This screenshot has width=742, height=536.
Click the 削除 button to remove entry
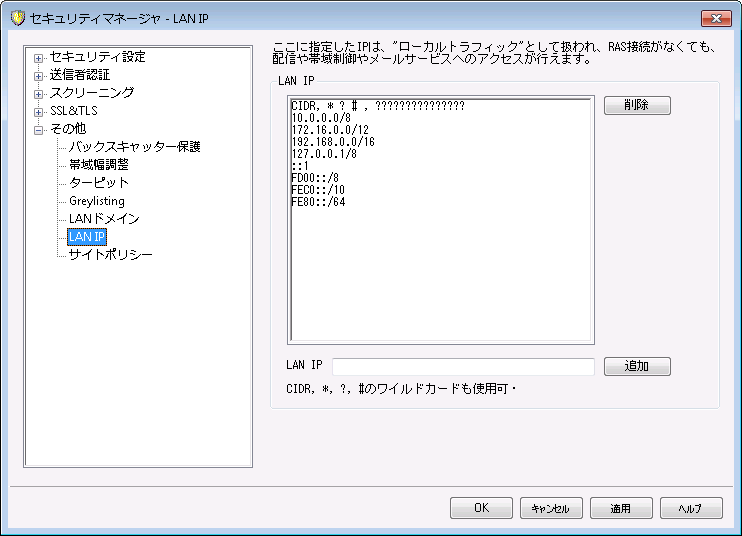[636, 106]
